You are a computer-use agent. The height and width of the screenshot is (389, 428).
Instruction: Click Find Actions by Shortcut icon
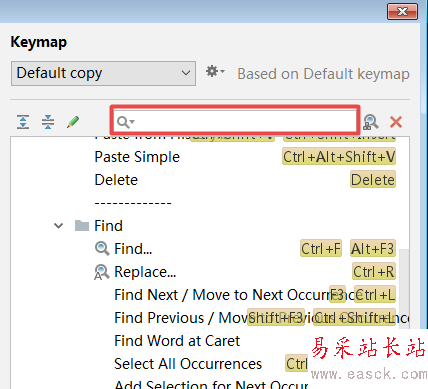pyautogui.click(x=371, y=122)
